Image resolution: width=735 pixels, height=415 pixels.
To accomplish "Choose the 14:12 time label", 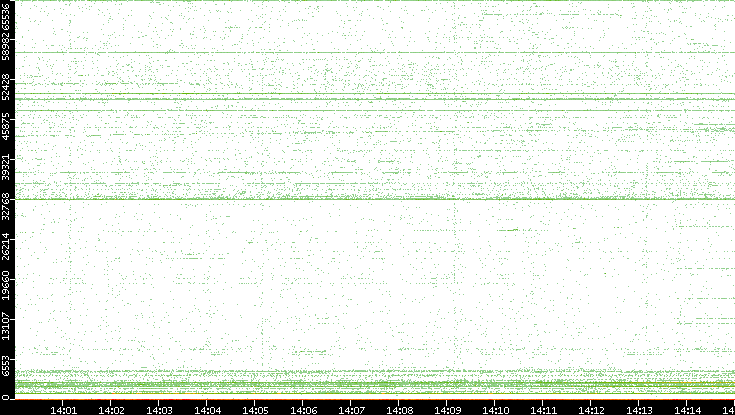I will point(592,411).
